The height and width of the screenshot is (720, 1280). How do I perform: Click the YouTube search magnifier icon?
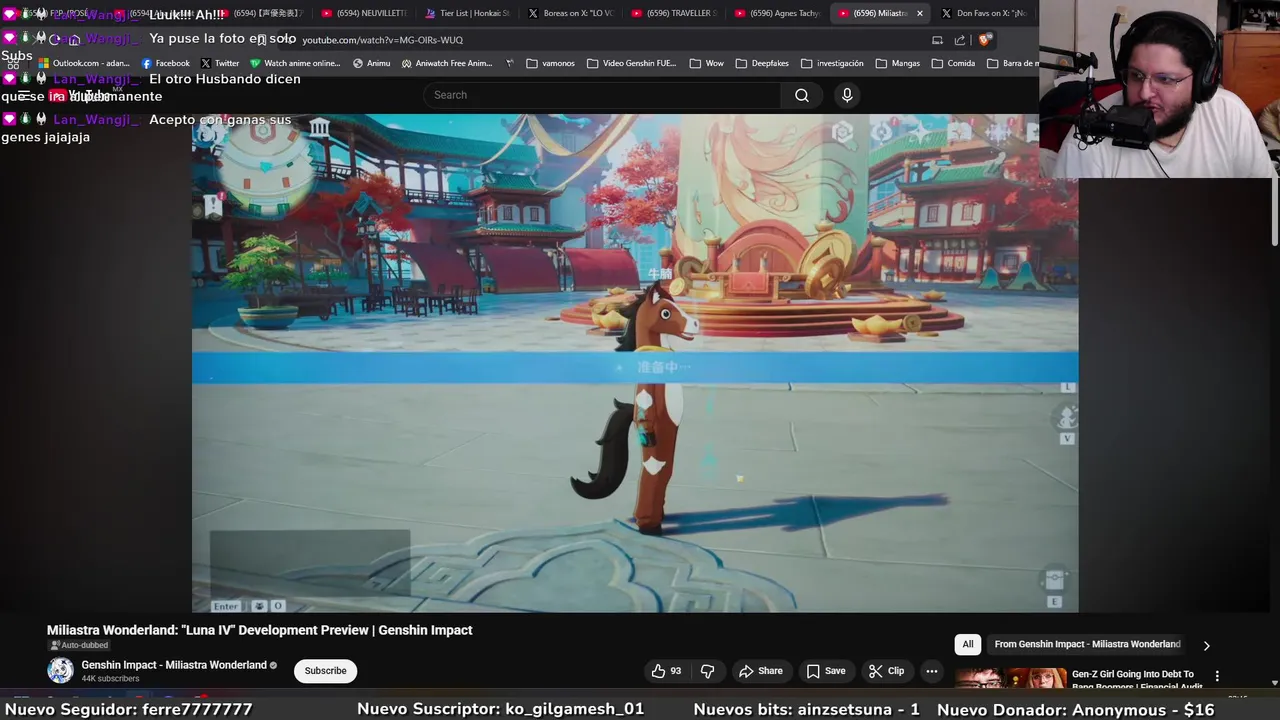coord(801,95)
